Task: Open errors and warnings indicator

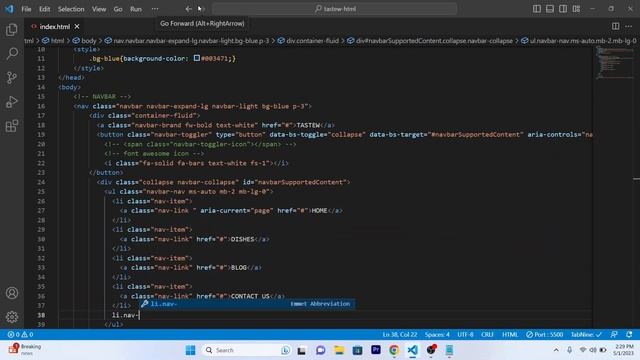Action: (20, 334)
